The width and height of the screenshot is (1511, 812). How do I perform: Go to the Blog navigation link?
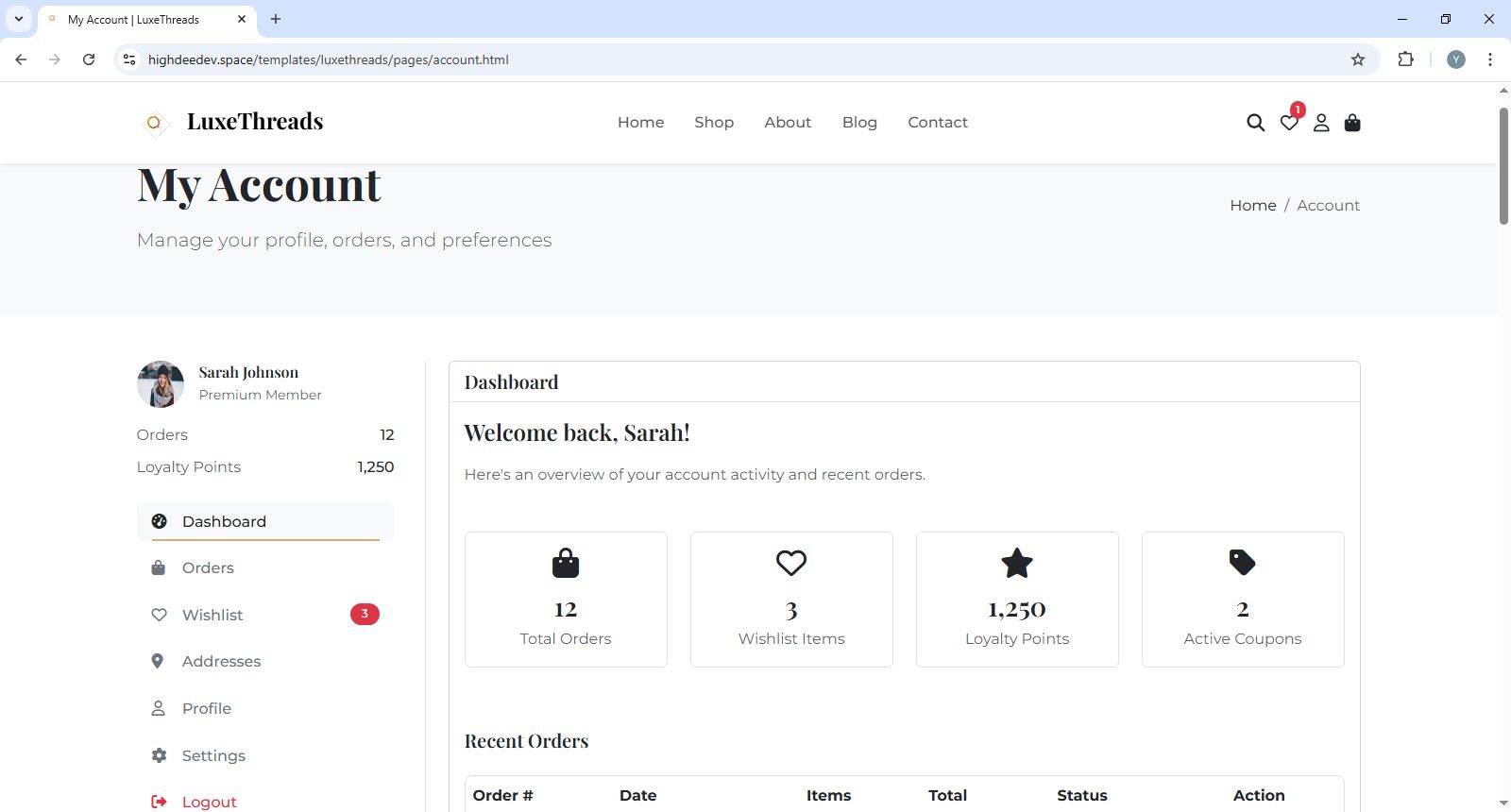click(x=859, y=123)
